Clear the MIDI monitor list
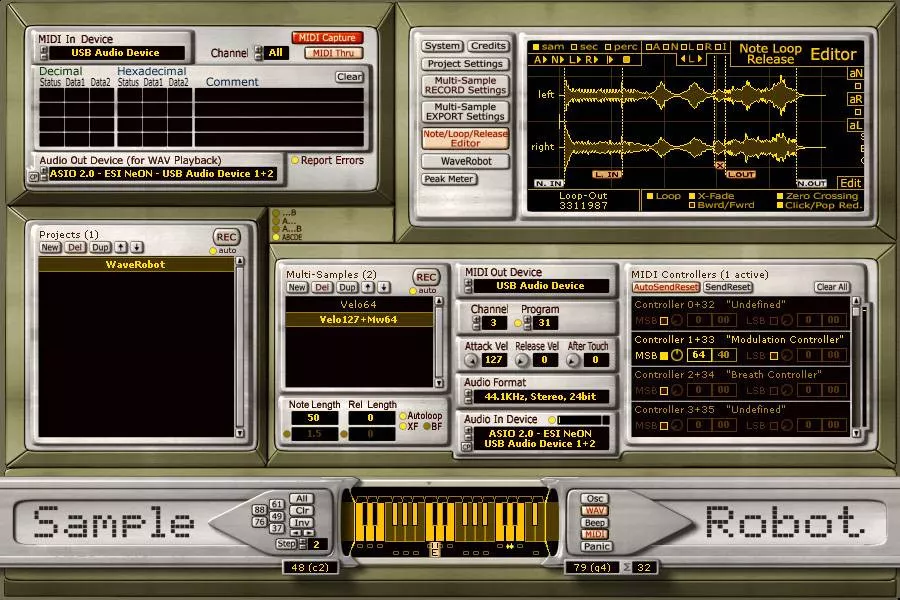Viewport: 900px width, 600px height. coord(349,77)
